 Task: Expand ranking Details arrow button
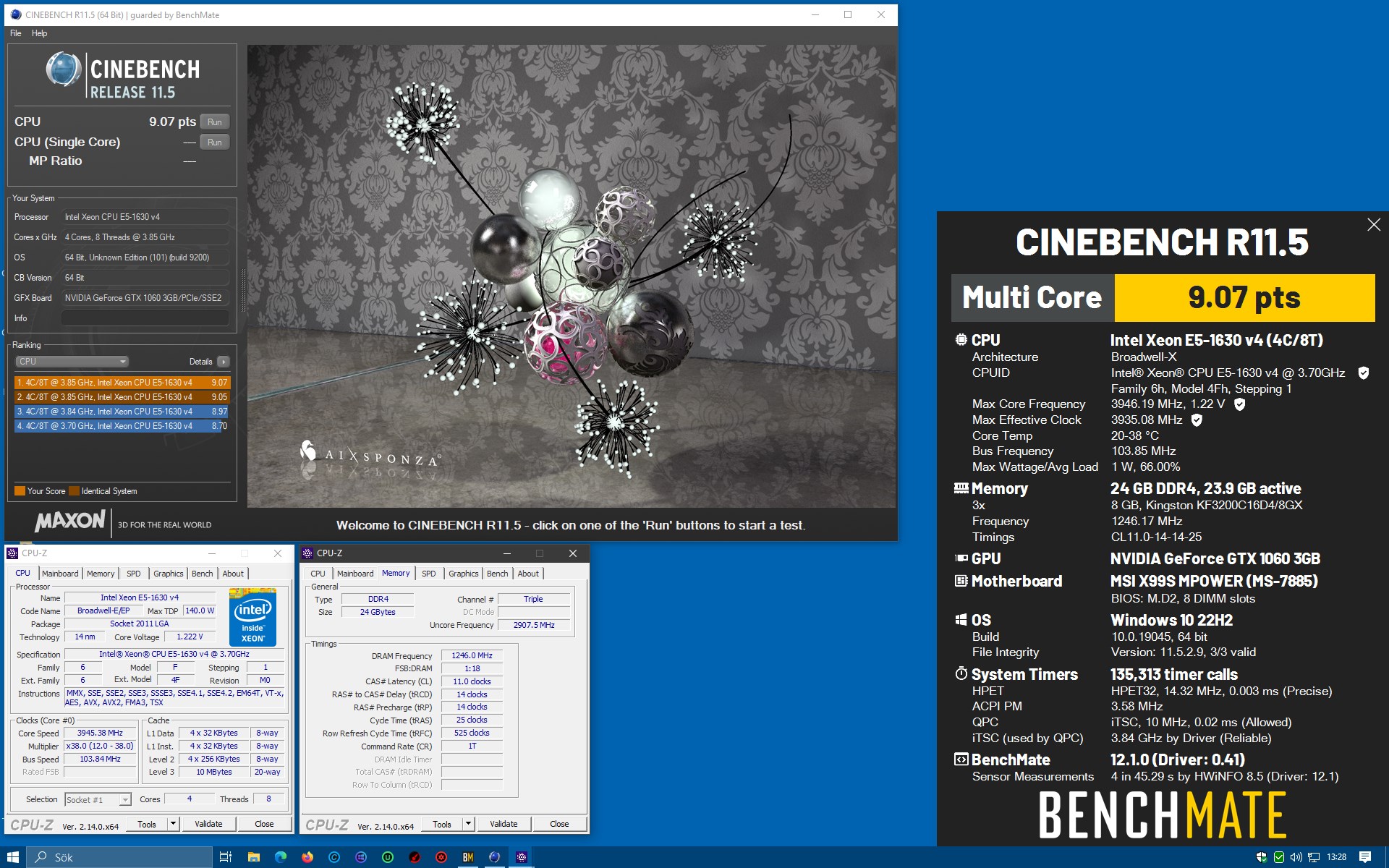224,362
